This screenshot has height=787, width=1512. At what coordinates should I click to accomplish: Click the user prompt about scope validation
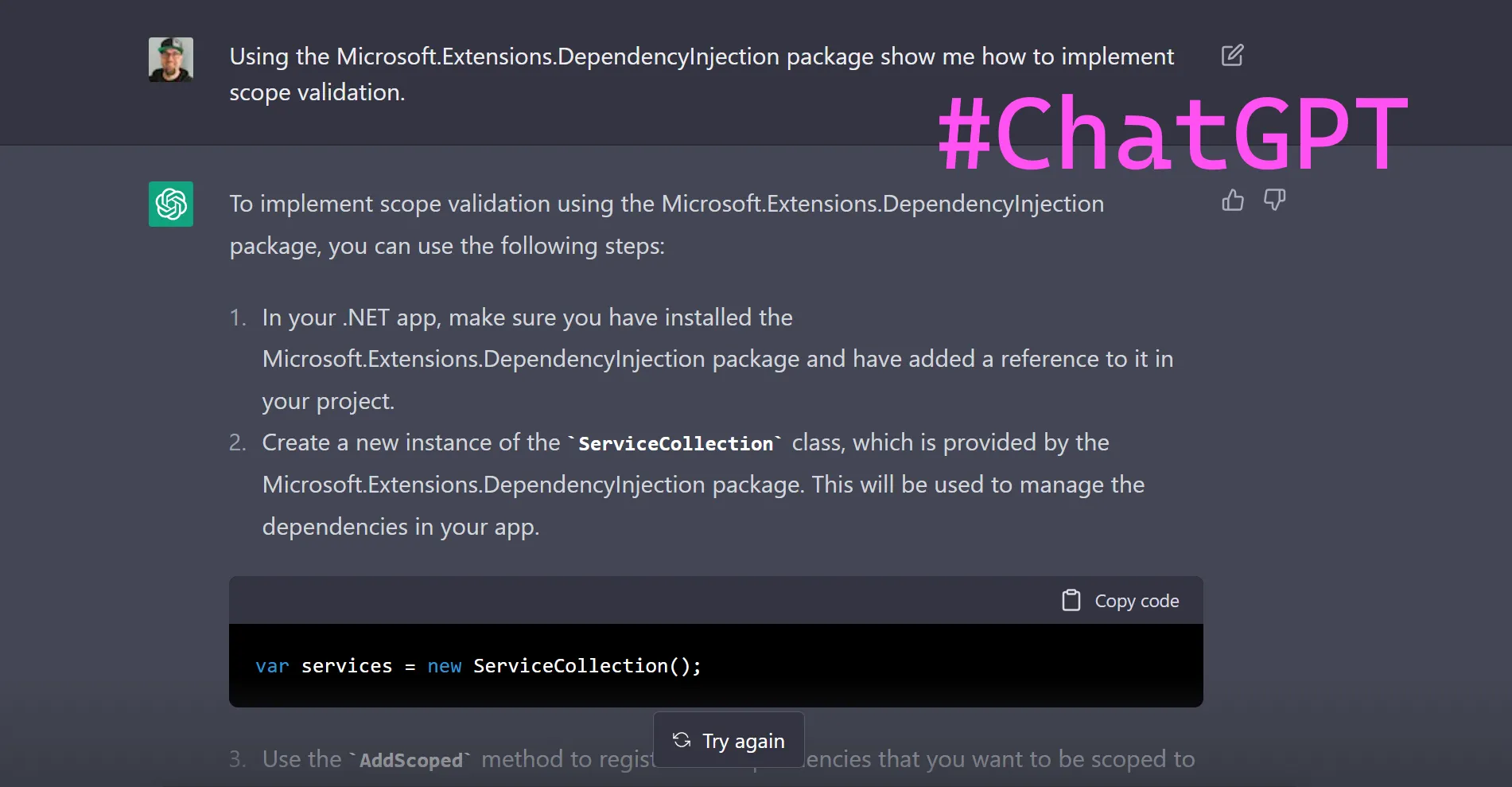tap(701, 74)
